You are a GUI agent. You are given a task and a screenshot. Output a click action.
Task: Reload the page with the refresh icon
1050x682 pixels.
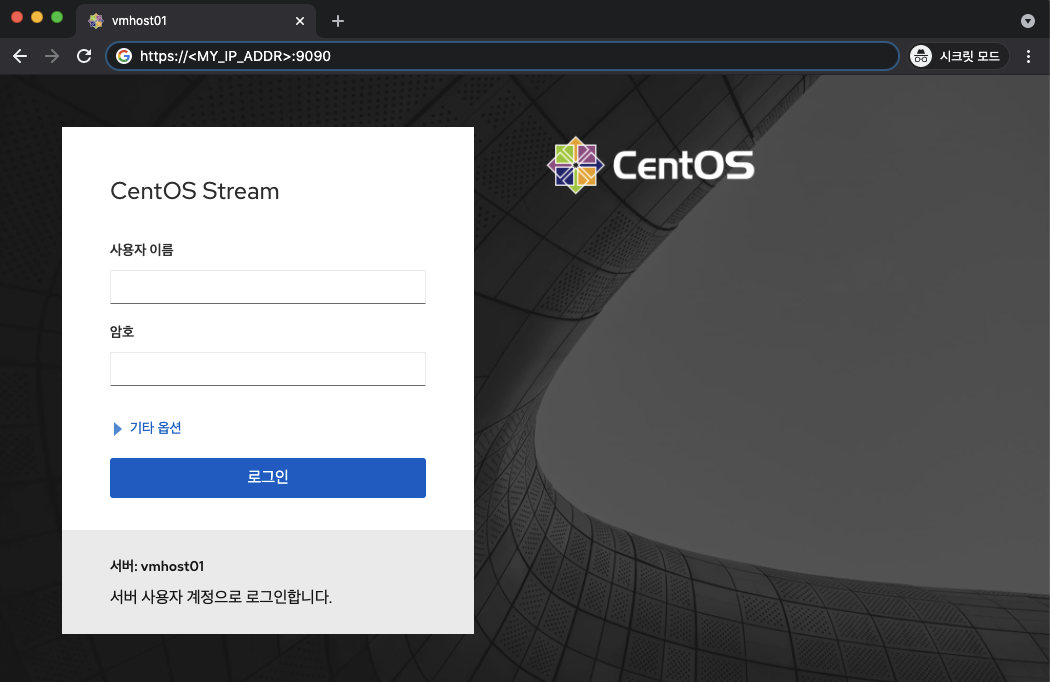coord(84,56)
